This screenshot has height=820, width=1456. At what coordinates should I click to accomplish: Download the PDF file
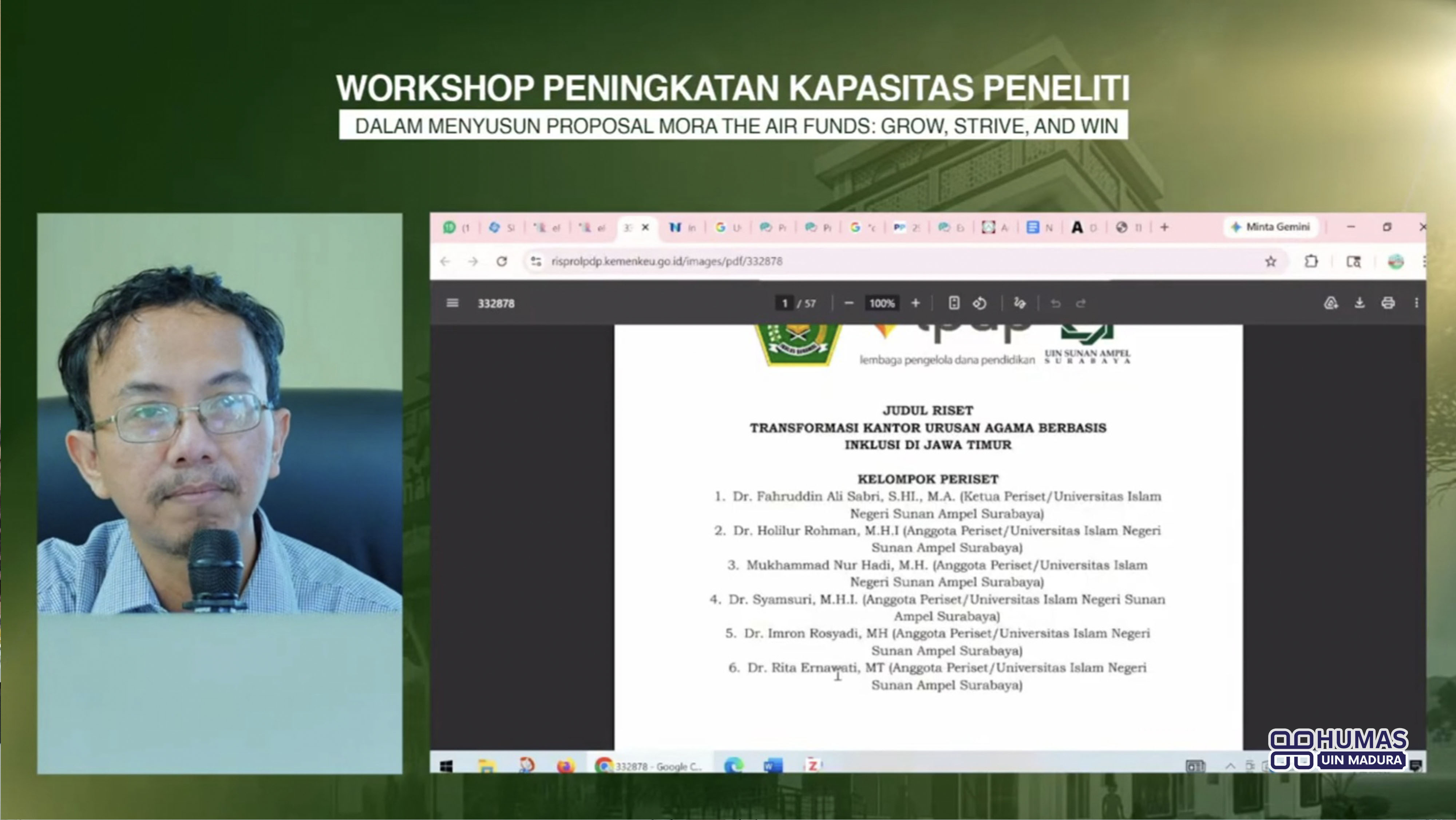click(x=1359, y=303)
